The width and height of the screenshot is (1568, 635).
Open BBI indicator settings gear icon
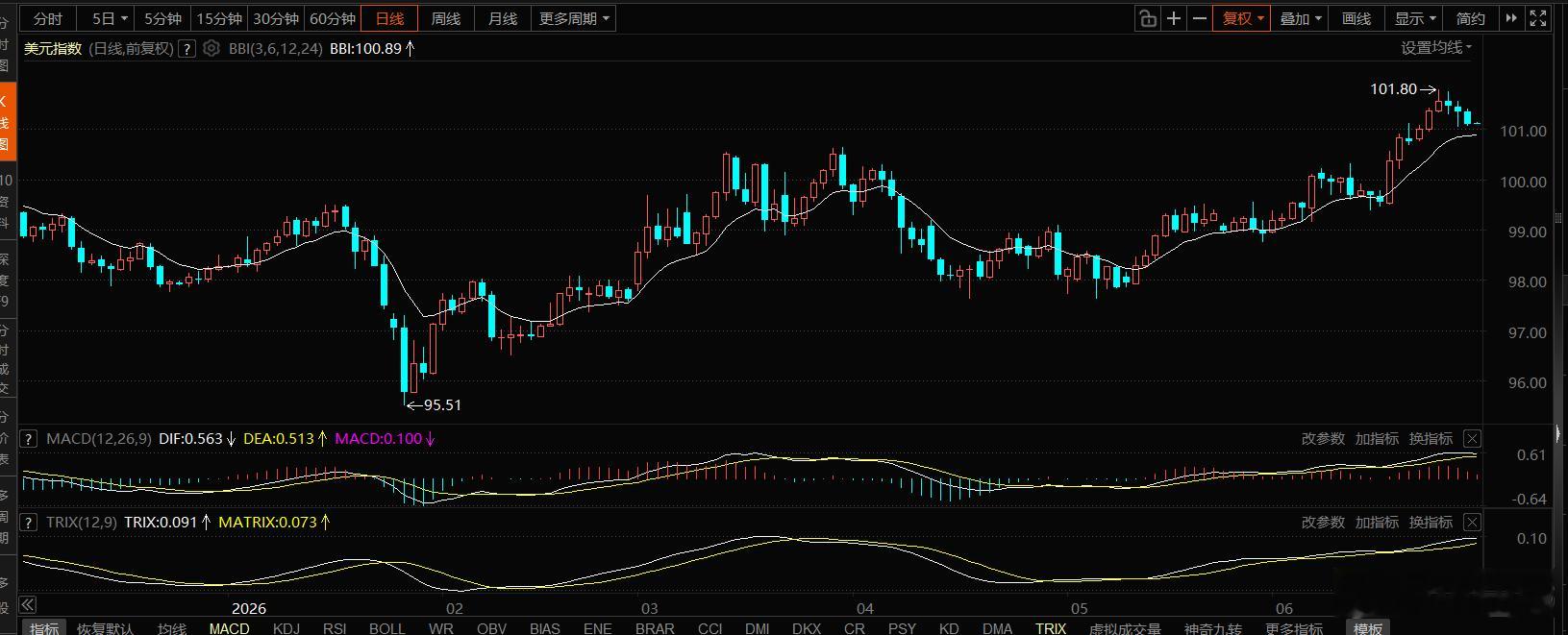[x=212, y=48]
